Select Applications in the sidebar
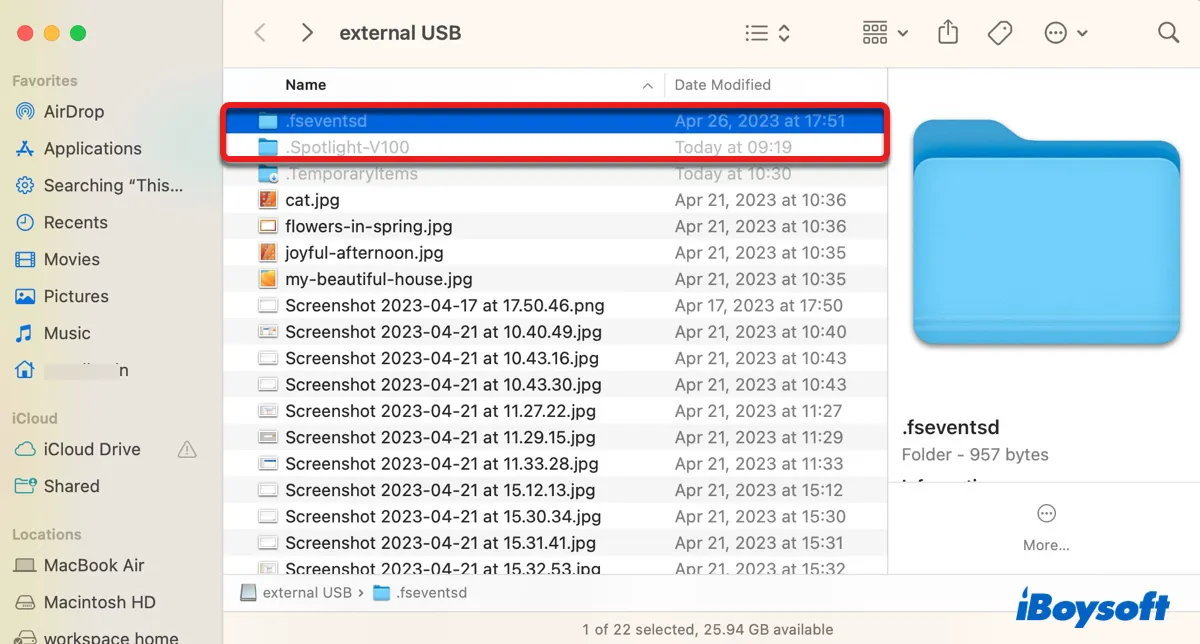The height and width of the screenshot is (644, 1200). click(92, 149)
